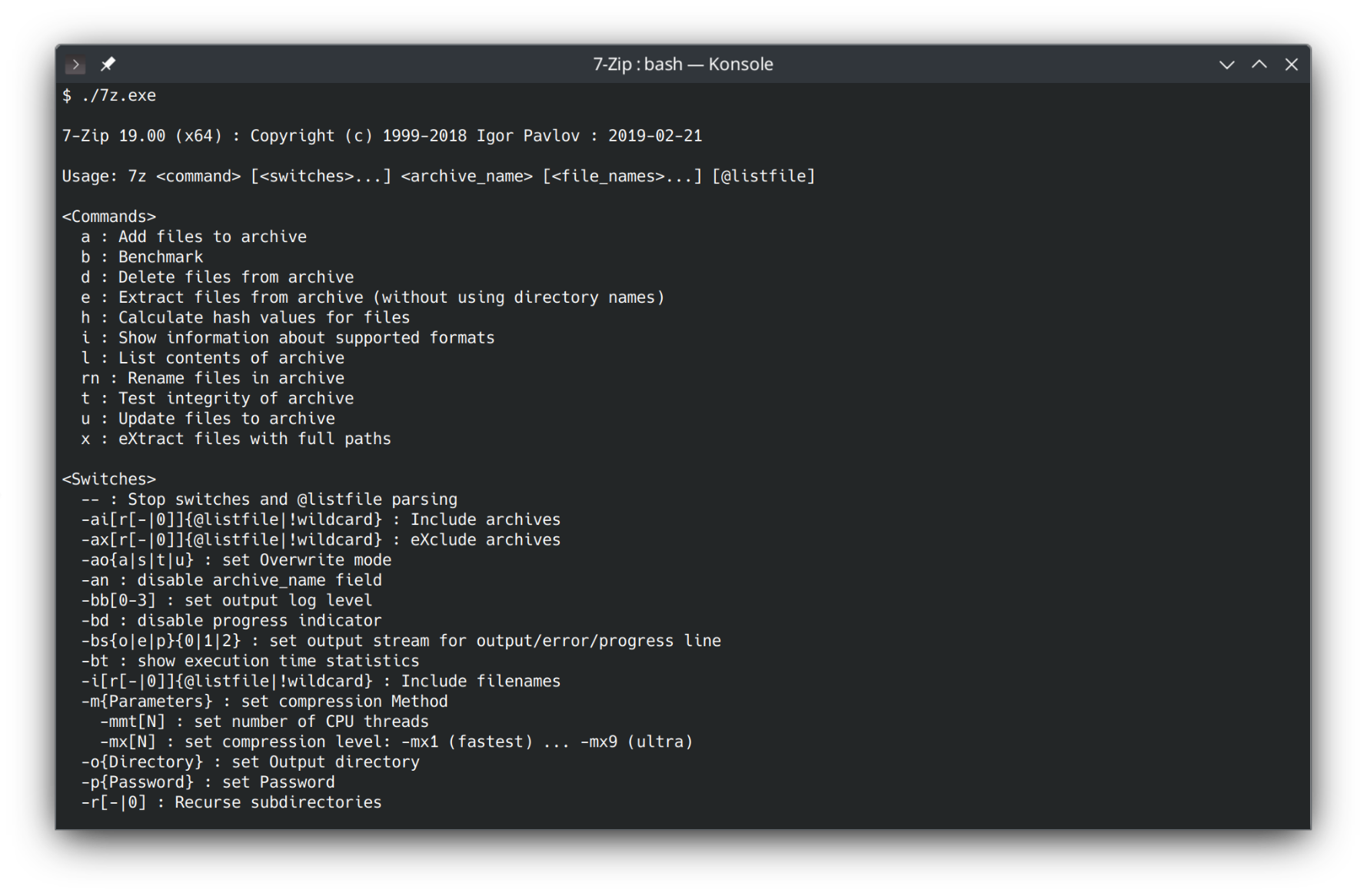Click the 'set Overwrite mode' switch line
1367x896 pixels.
[236, 560]
